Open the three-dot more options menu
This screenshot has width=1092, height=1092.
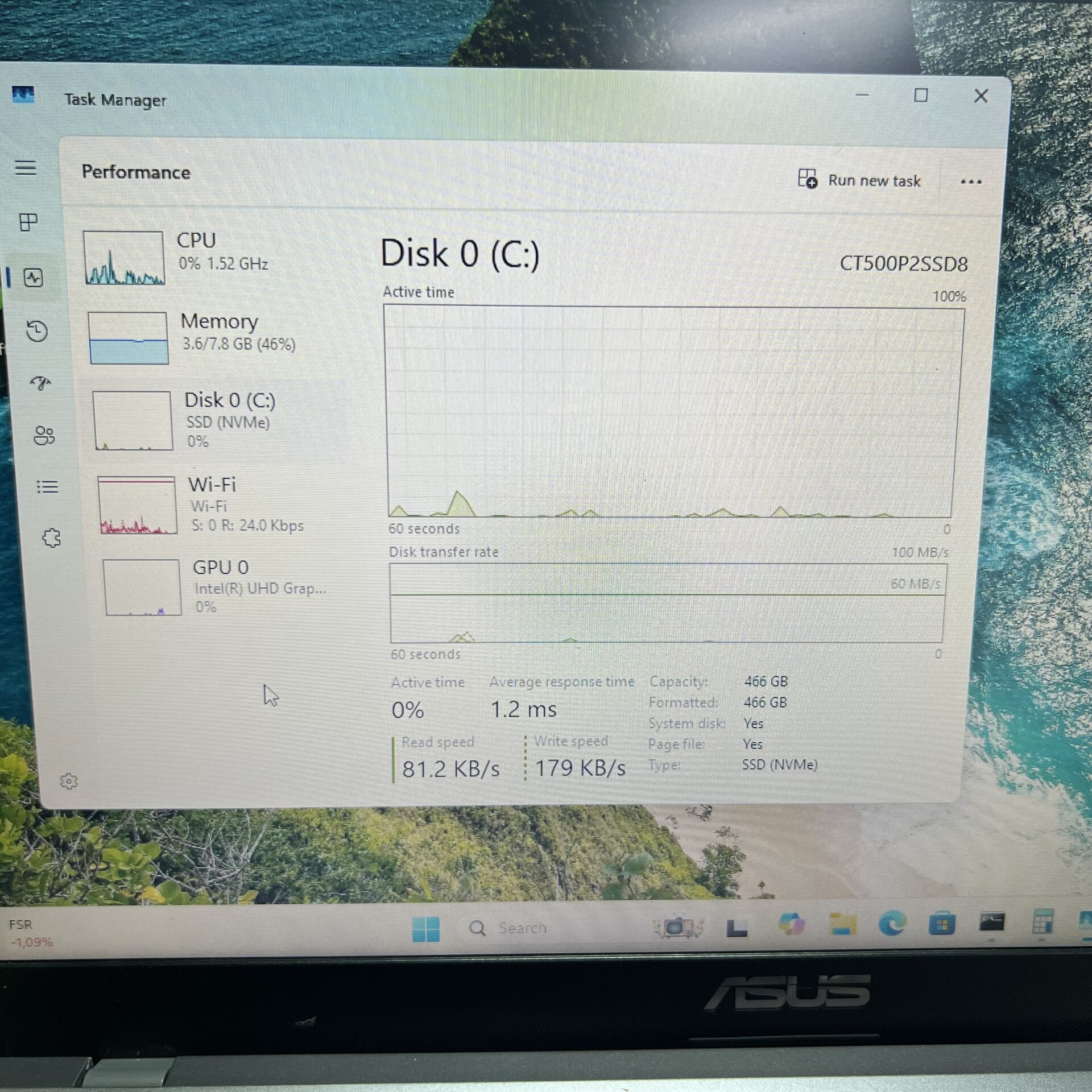coord(970,182)
